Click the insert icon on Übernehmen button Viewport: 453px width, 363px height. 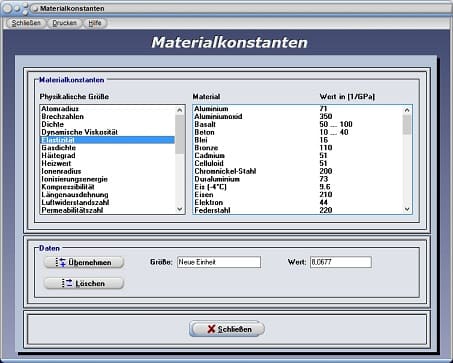pyautogui.click(x=61, y=262)
